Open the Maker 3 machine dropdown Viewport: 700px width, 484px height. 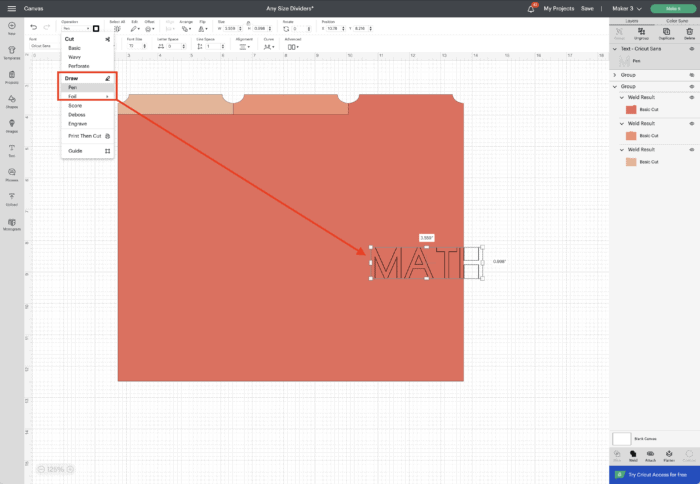(x=624, y=8)
